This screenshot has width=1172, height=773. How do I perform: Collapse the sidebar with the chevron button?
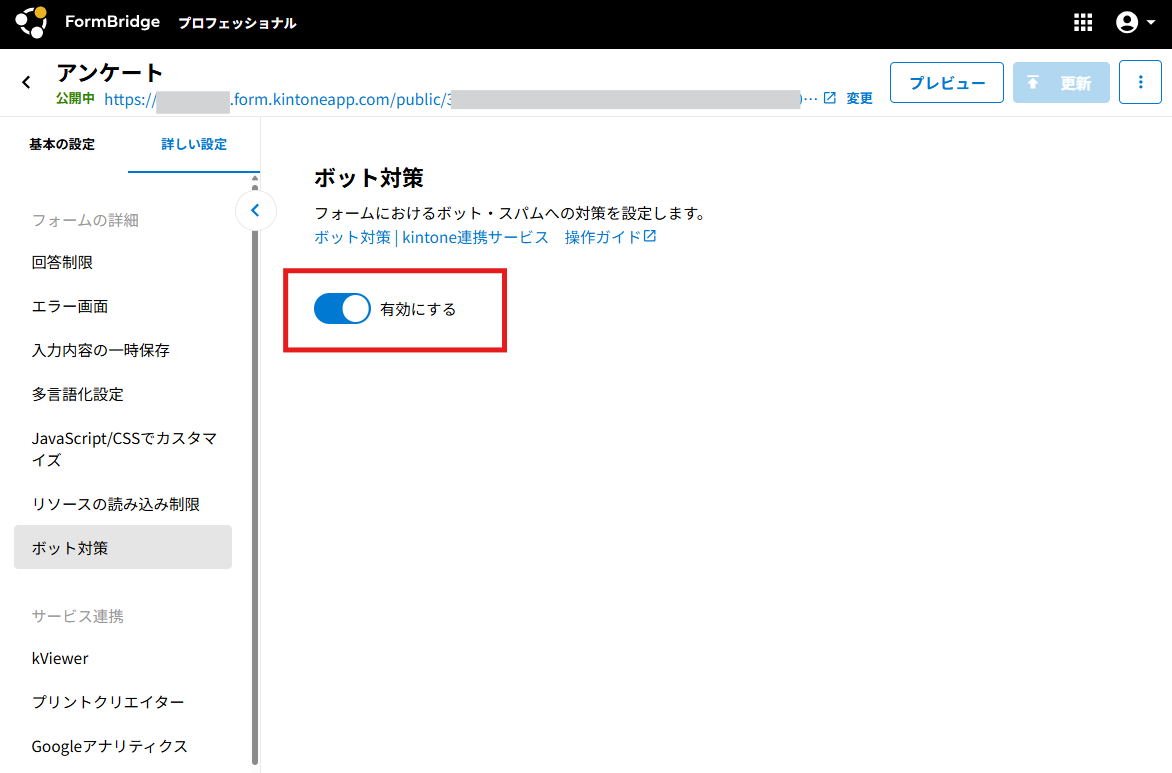click(255, 210)
